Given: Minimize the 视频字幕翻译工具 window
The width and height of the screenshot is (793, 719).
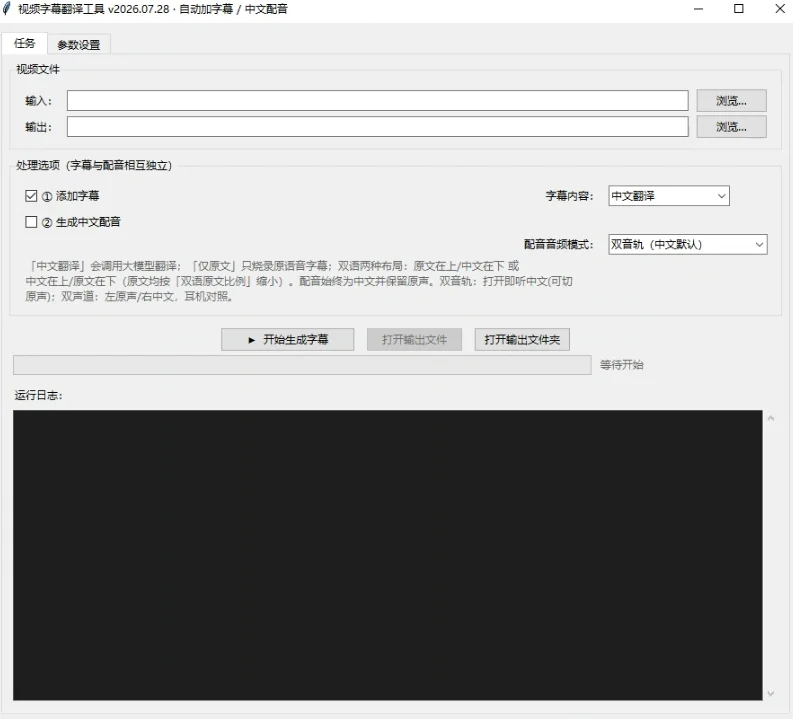Looking at the screenshot, I should click(x=698, y=9).
